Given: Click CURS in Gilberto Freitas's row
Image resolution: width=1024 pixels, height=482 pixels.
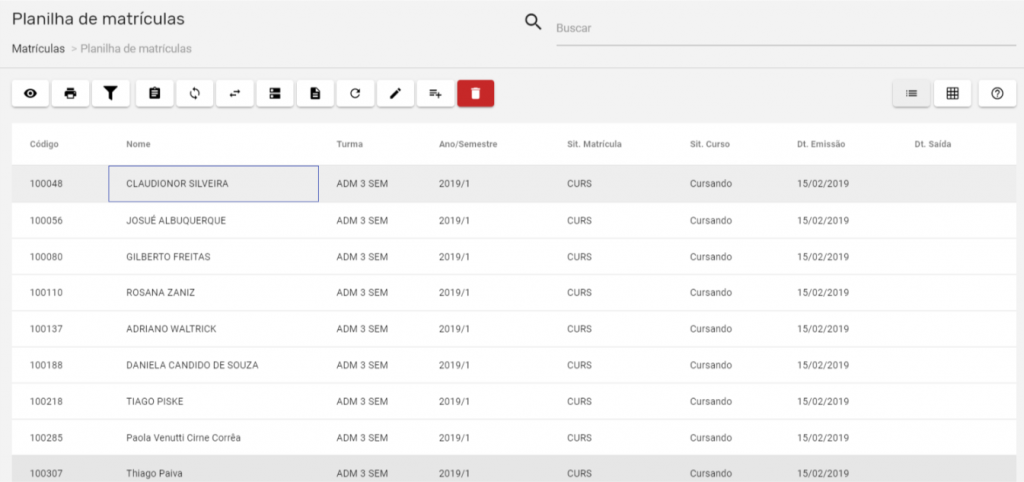Looking at the screenshot, I should [579, 257].
